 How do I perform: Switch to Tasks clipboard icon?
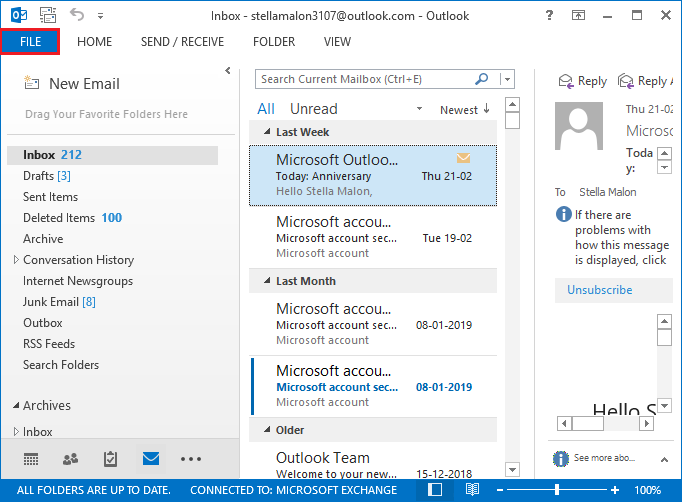click(x=110, y=459)
